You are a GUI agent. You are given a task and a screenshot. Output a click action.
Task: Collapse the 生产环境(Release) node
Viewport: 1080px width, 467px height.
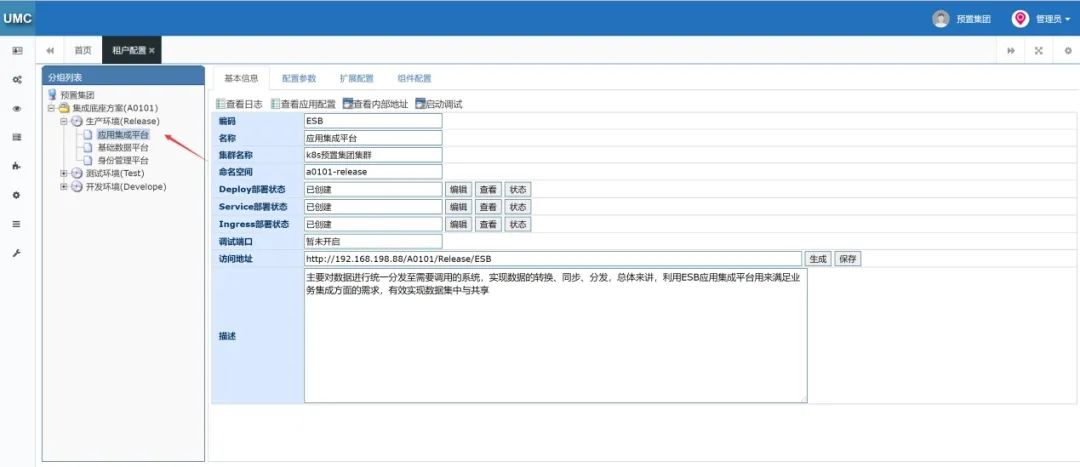point(63,121)
